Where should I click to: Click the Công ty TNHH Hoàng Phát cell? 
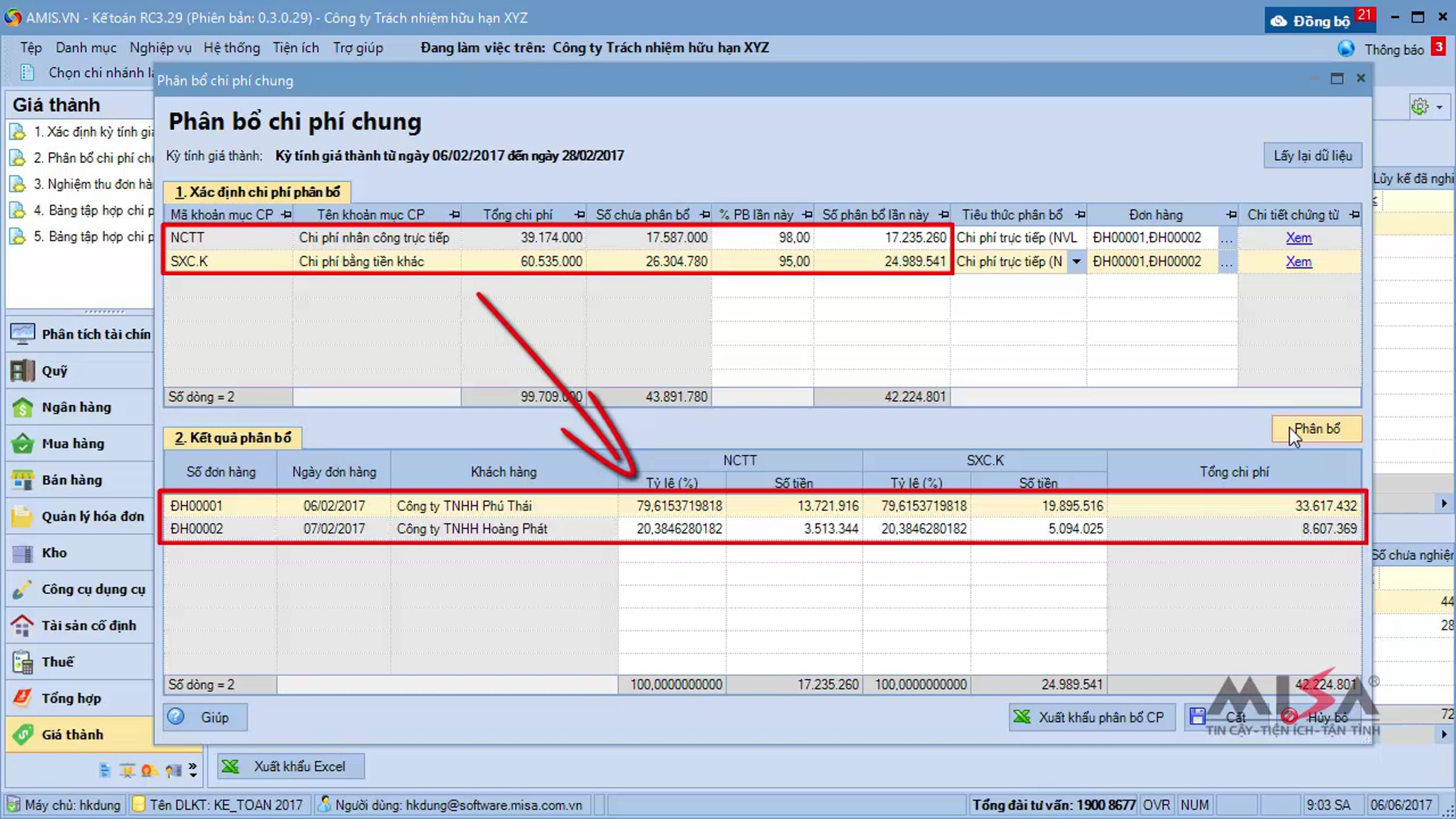pos(505,529)
